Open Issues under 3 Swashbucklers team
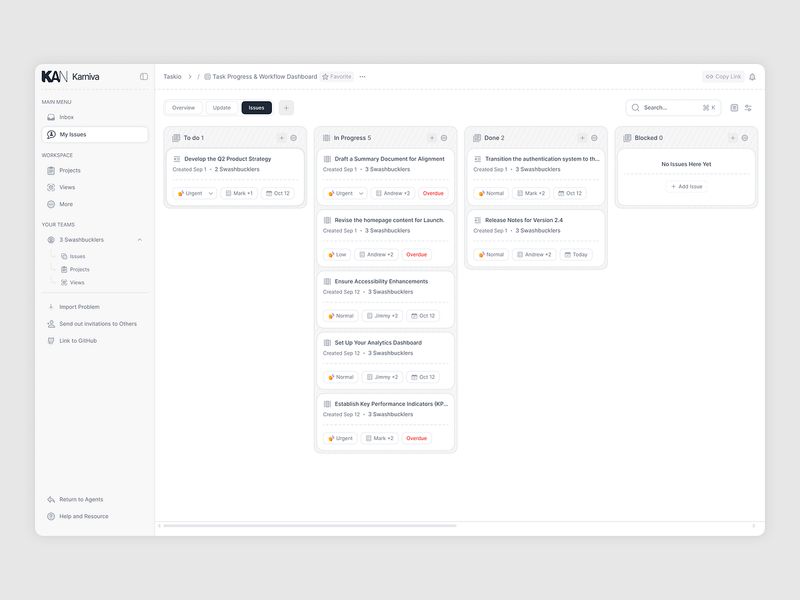Viewport: 800px width, 600px height. pos(73,256)
